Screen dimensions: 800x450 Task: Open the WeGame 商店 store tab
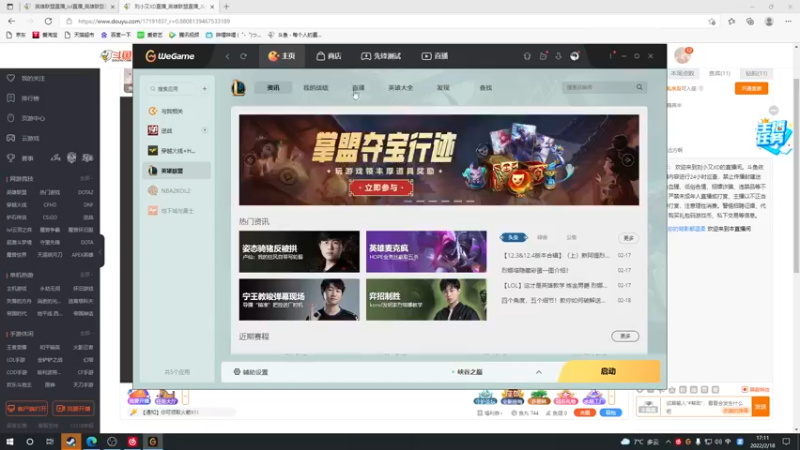(329, 56)
